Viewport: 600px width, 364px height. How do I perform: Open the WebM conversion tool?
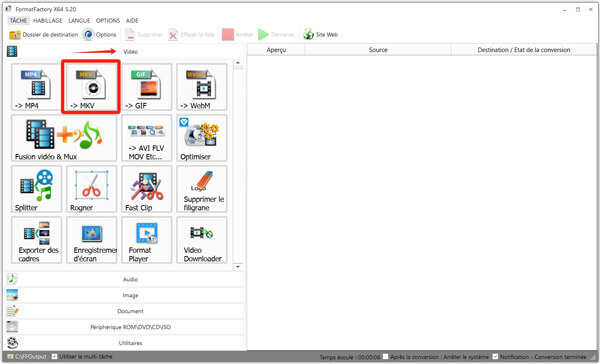(202, 87)
